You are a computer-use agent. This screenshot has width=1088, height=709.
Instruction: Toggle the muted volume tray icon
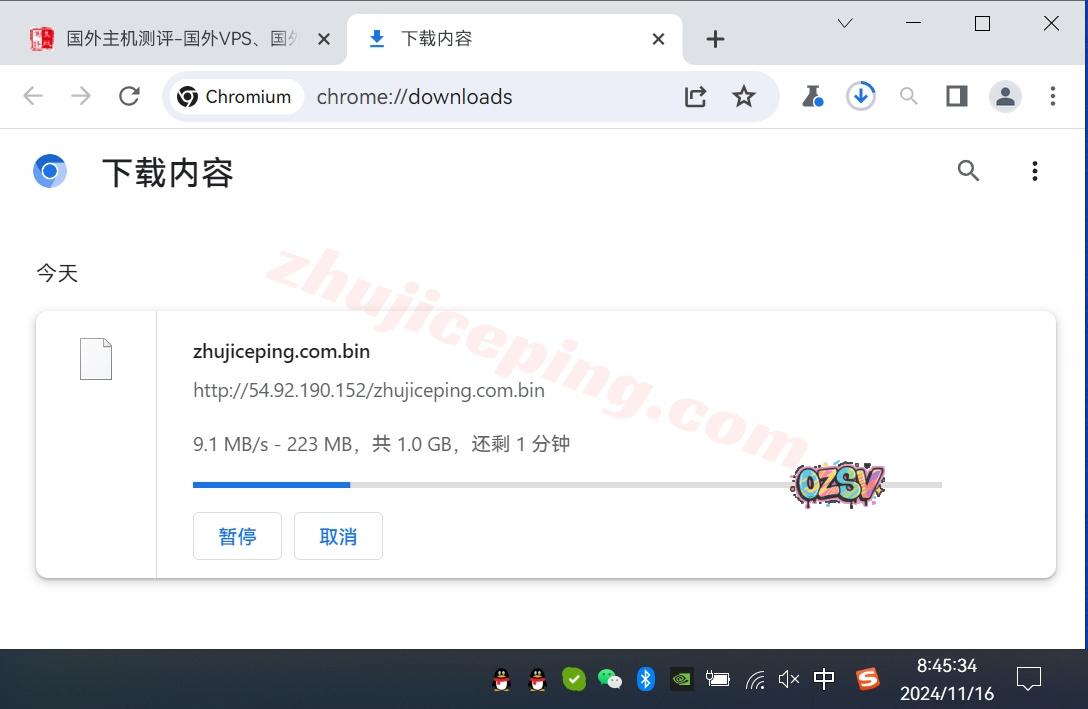click(x=788, y=680)
